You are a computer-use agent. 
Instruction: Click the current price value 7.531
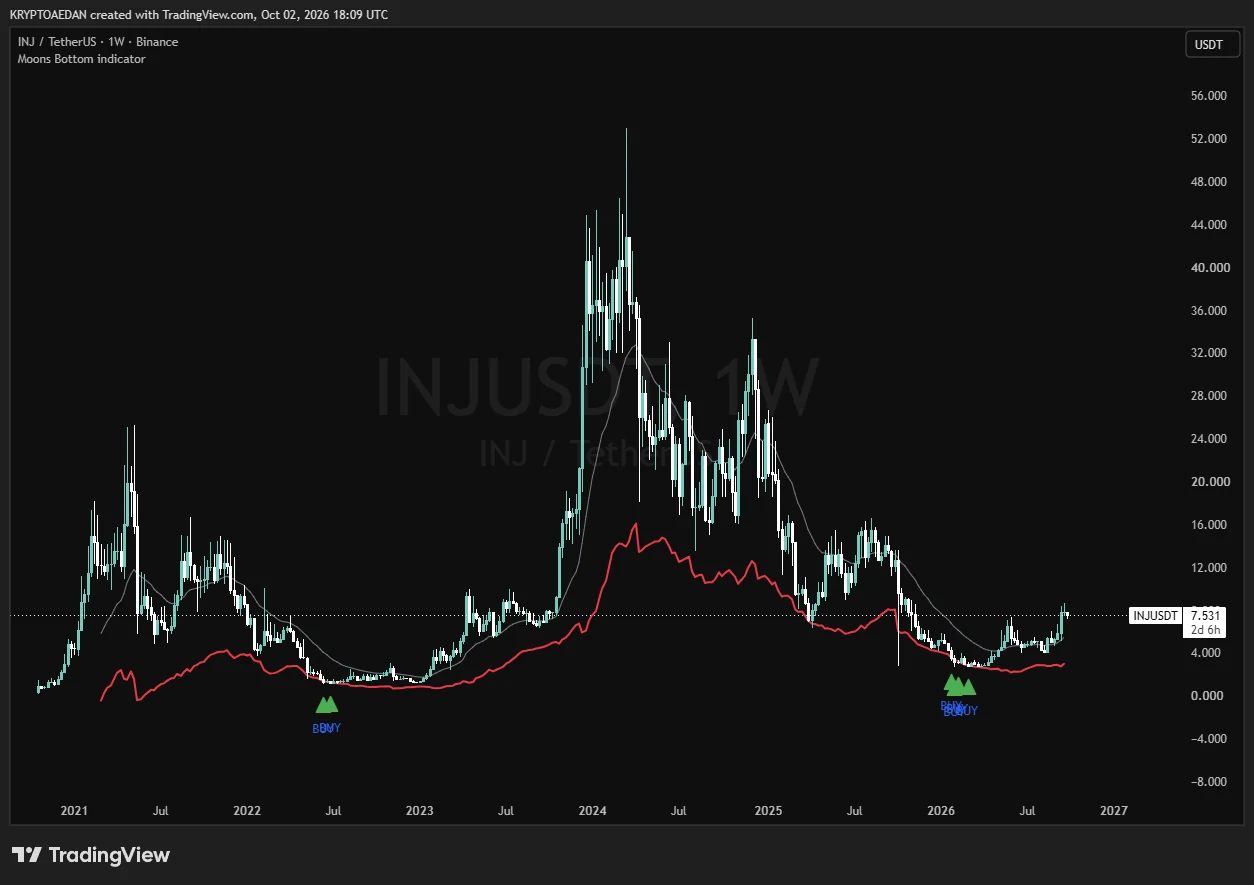pos(1204,616)
